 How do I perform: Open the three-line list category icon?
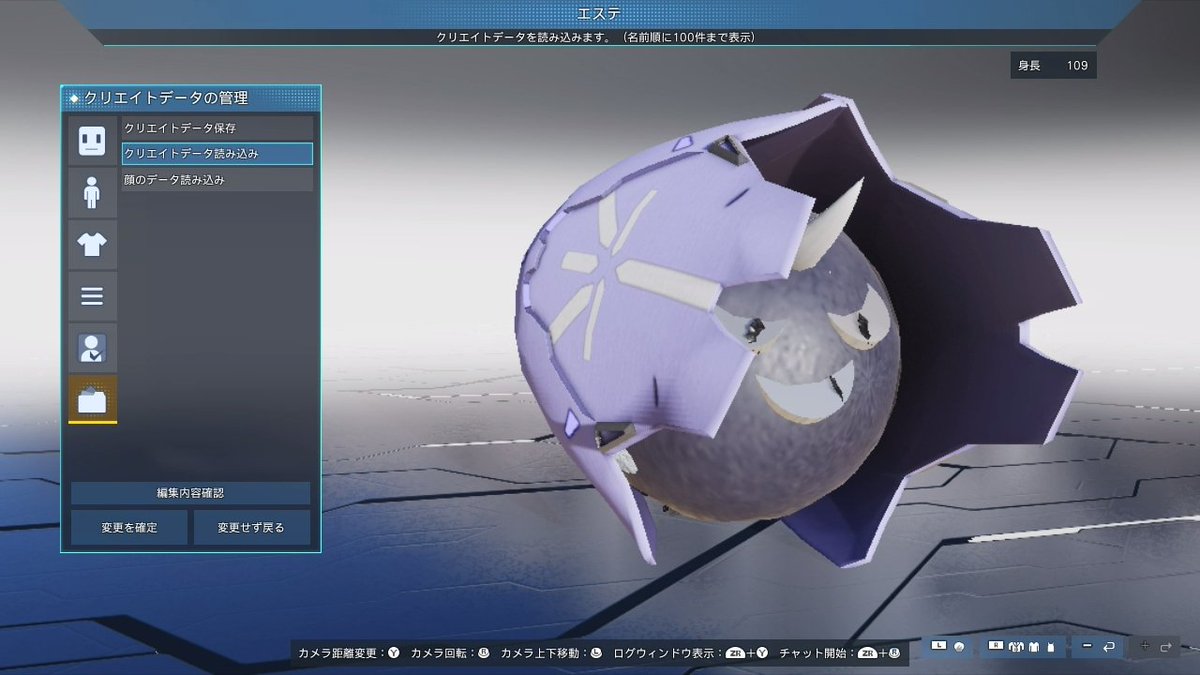tap(92, 296)
